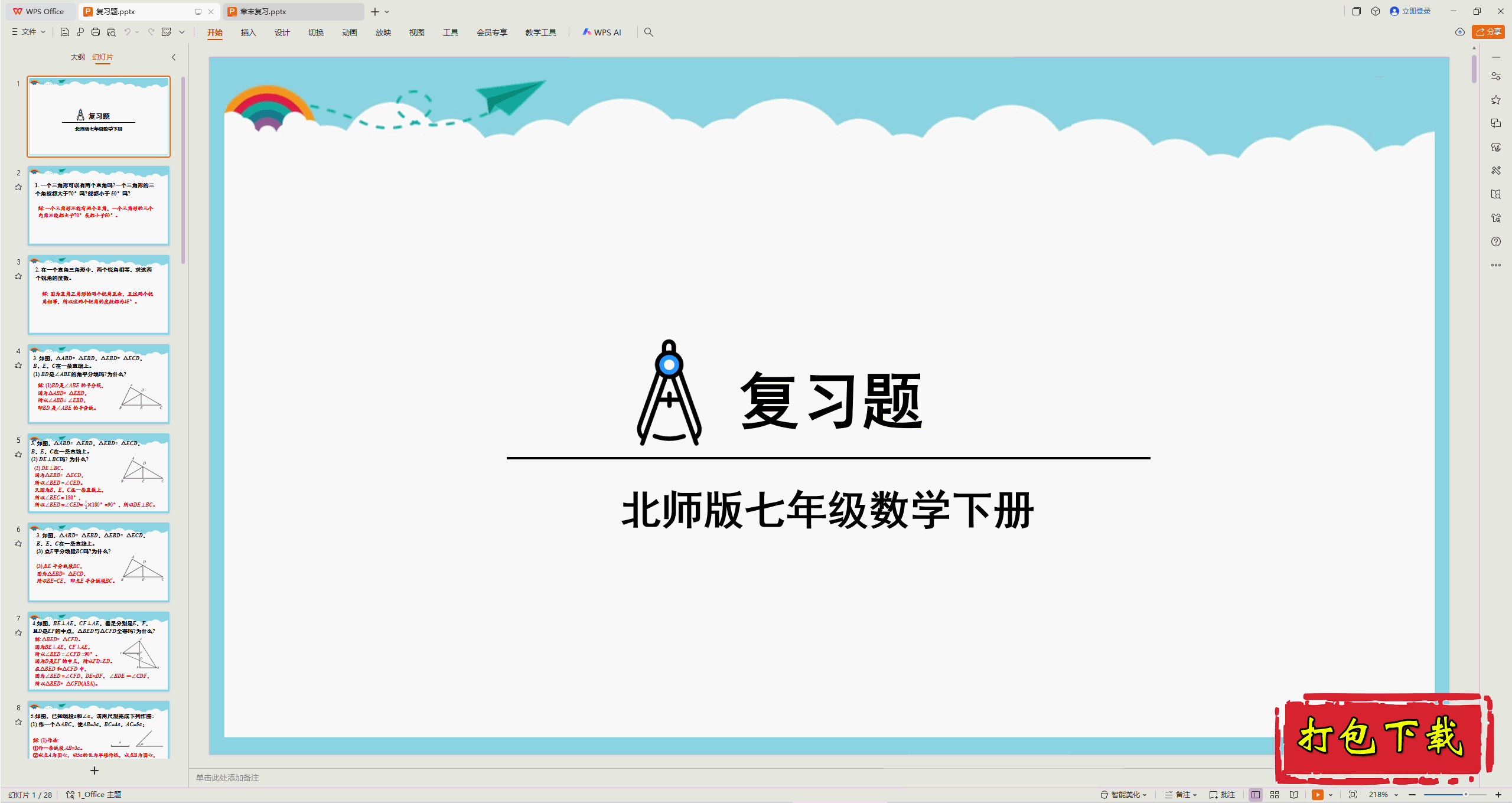Open the 切换 ribbon tab
The image size is (1512, 803).
(x=316, y=32)
